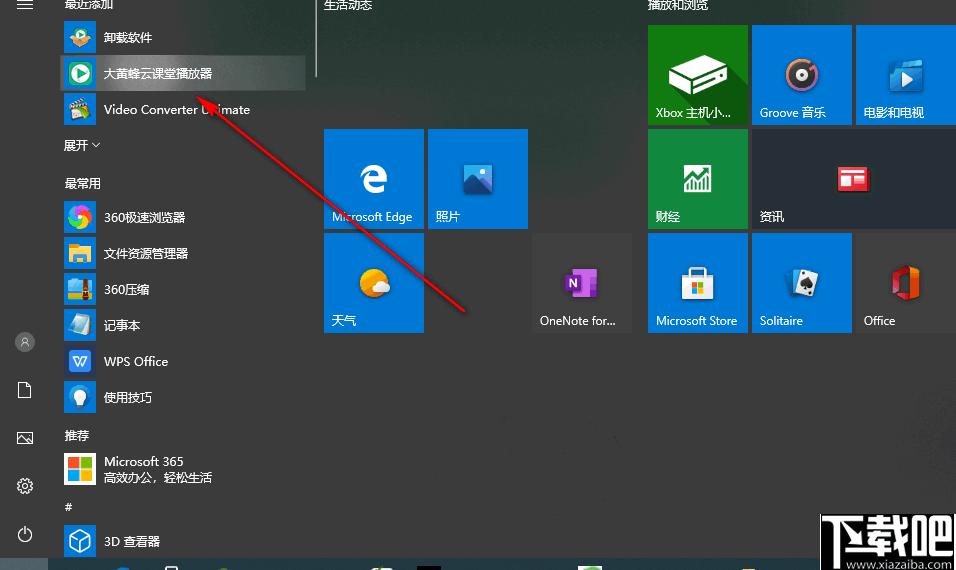Click the # alphabet index header
This screenshot has height=570, width=956.
68,507
